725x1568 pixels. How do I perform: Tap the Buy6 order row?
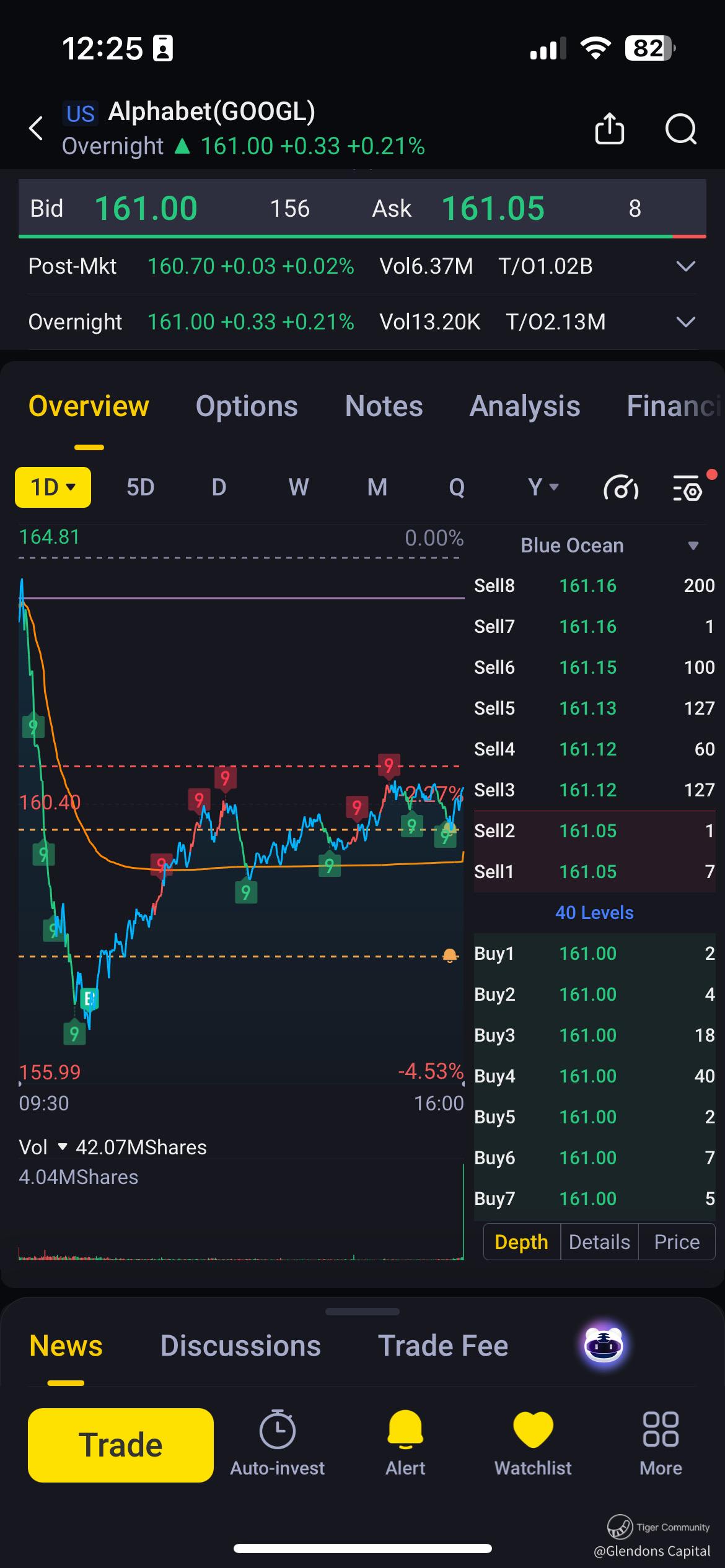(x=594, y=1157)
